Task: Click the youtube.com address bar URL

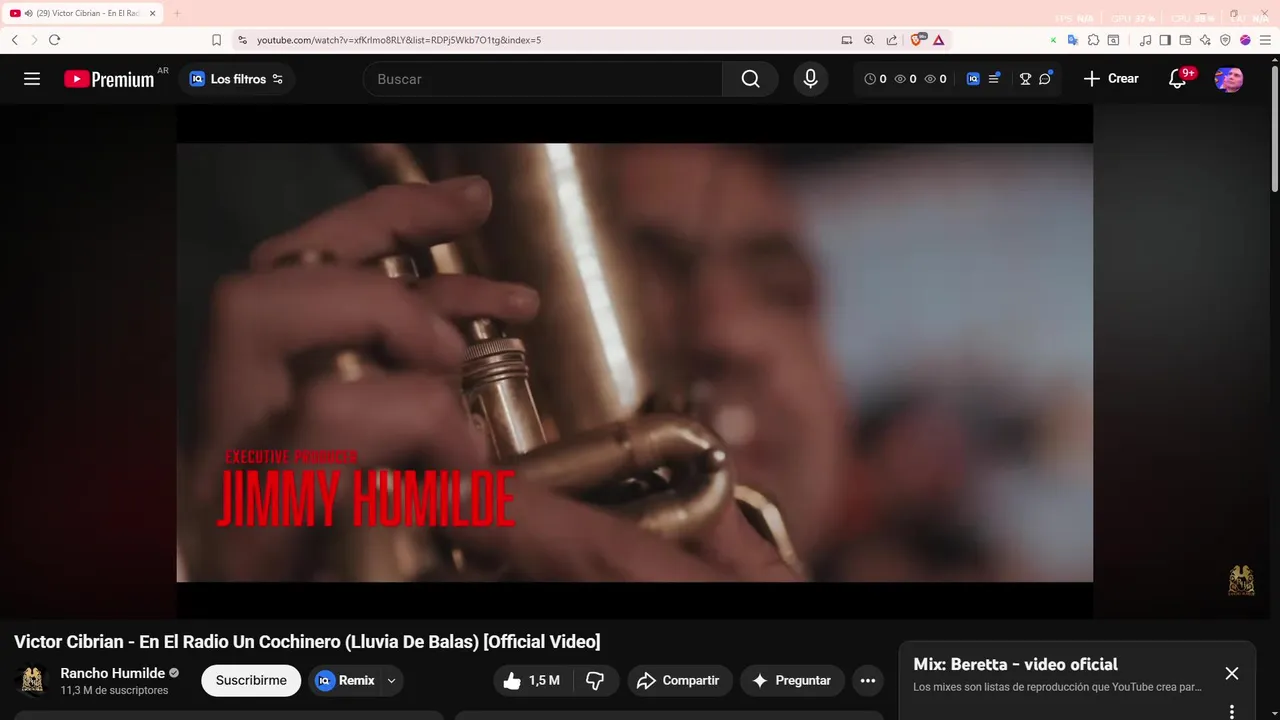Action: point(399,40)
